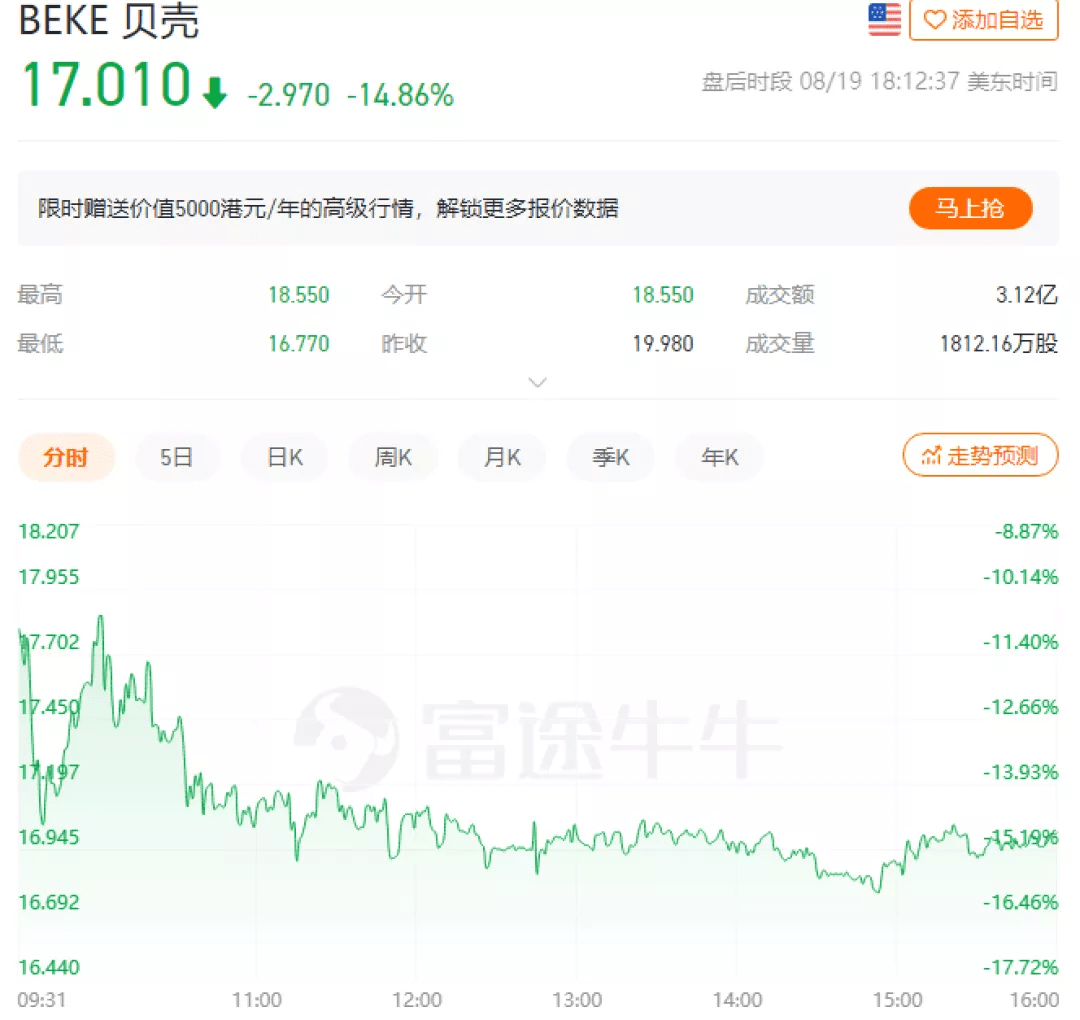Click the after-hours timestamp 08/19 18:12:37

880,81
